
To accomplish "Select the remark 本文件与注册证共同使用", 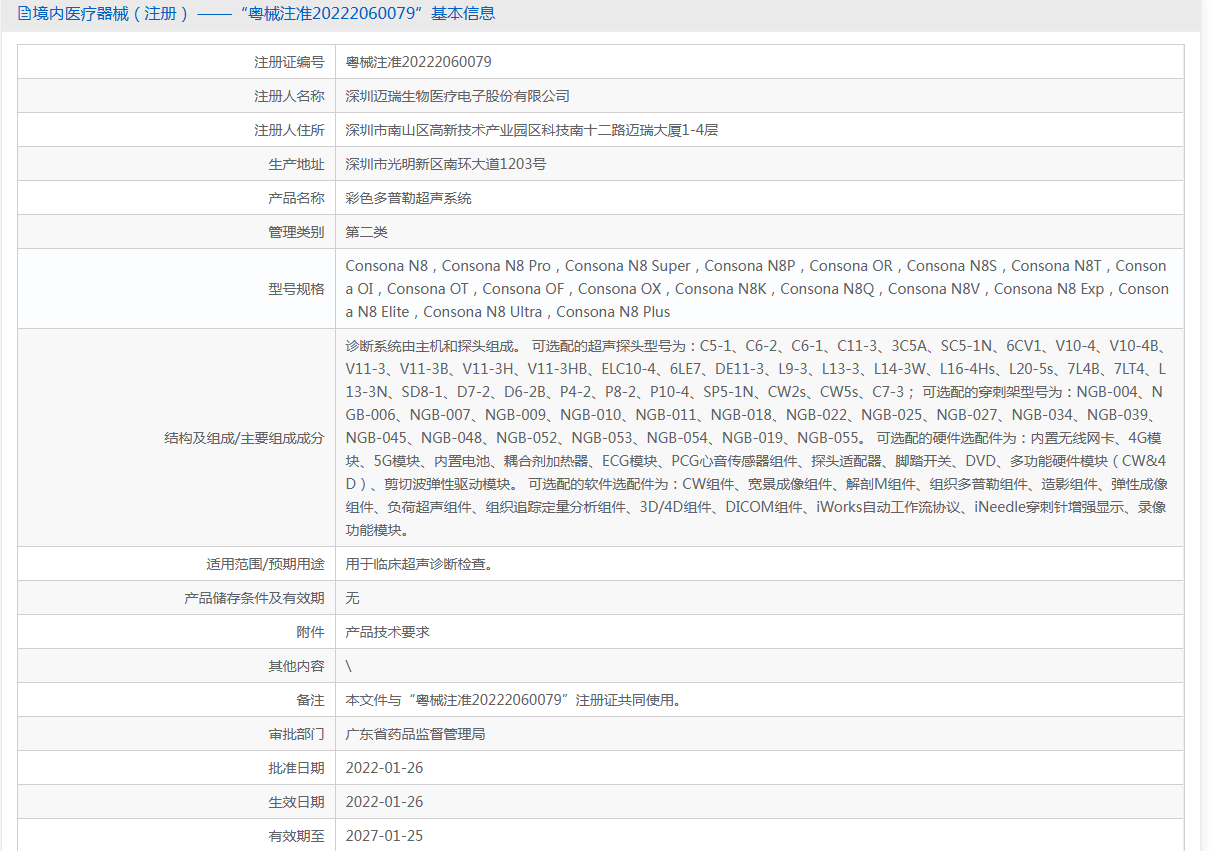I will click(514, 700).
